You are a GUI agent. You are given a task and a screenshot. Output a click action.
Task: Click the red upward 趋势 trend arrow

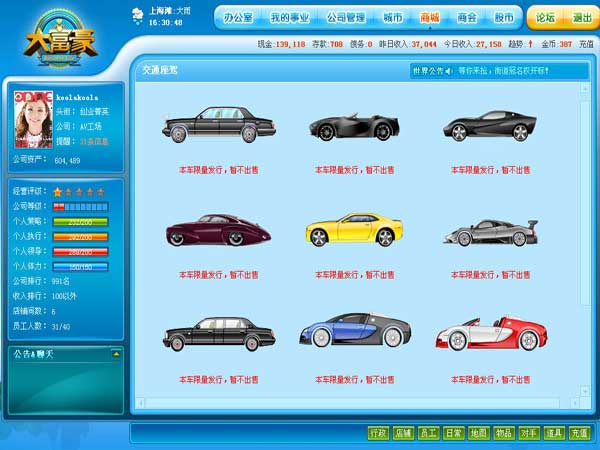pyautogui.click(x=530, y=44)
